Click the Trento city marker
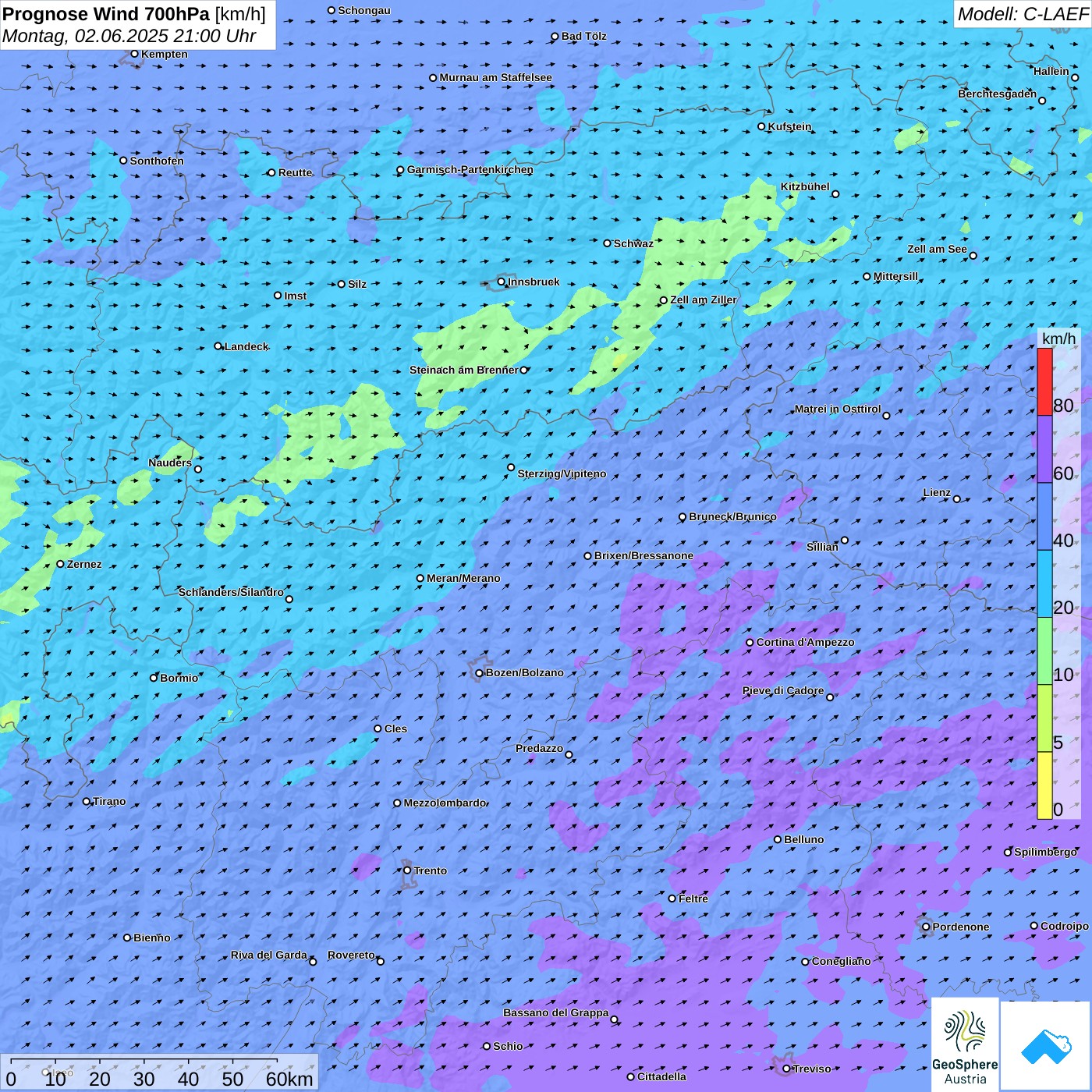1092x1092 pixels. [407, 870]
